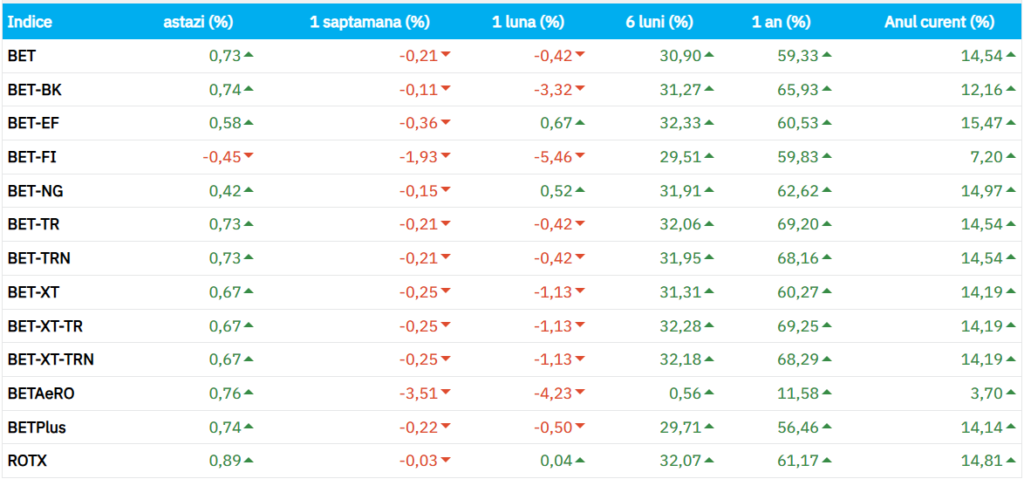Image resolution: width=1024 pixels, height=479 pixels.
Task: Click the red down arrow beside BET-BK -3,32
Action: pos(580,89)
